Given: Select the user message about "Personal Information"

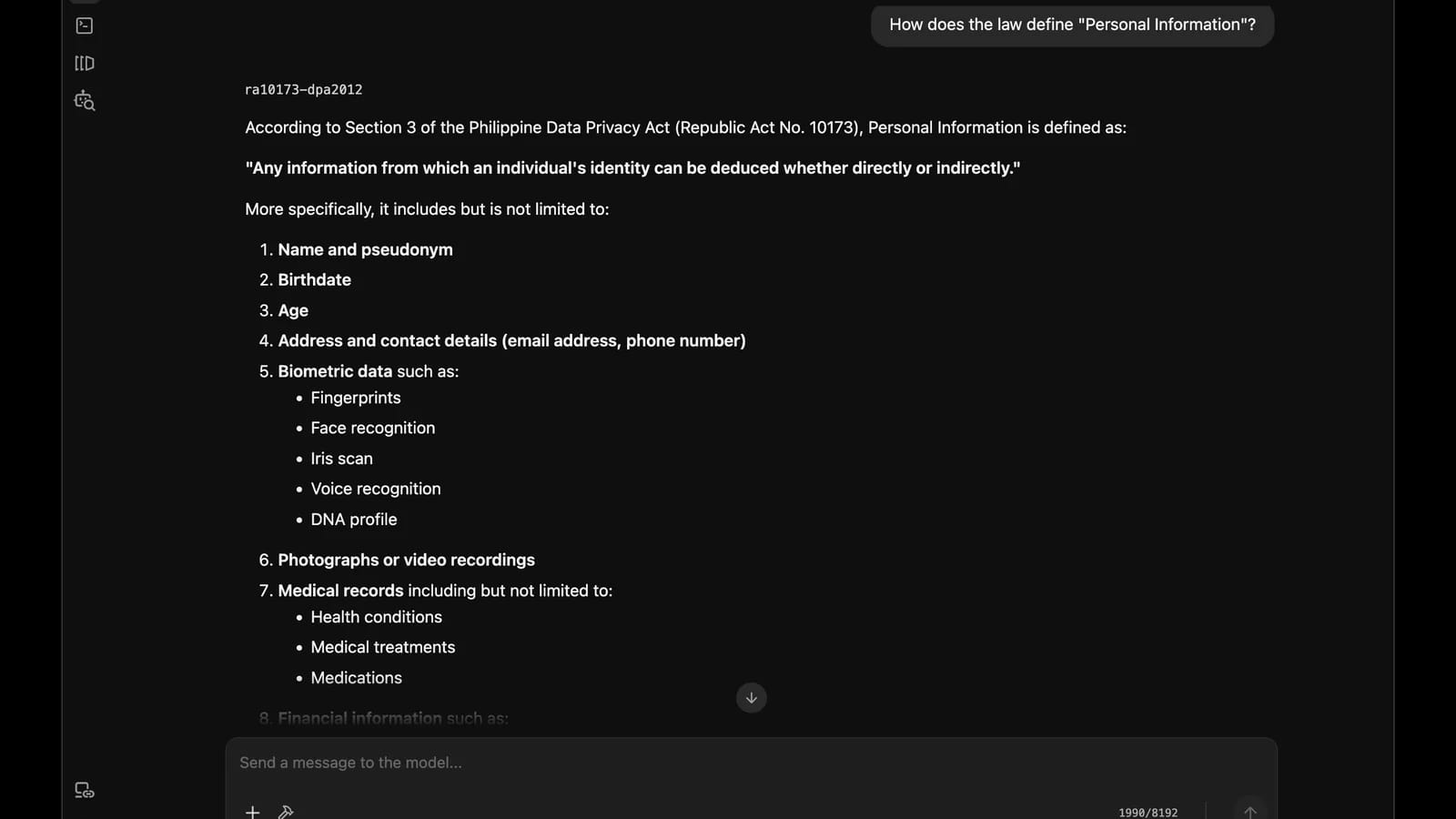Looking at the screenshot, I should pos(1072,25).
